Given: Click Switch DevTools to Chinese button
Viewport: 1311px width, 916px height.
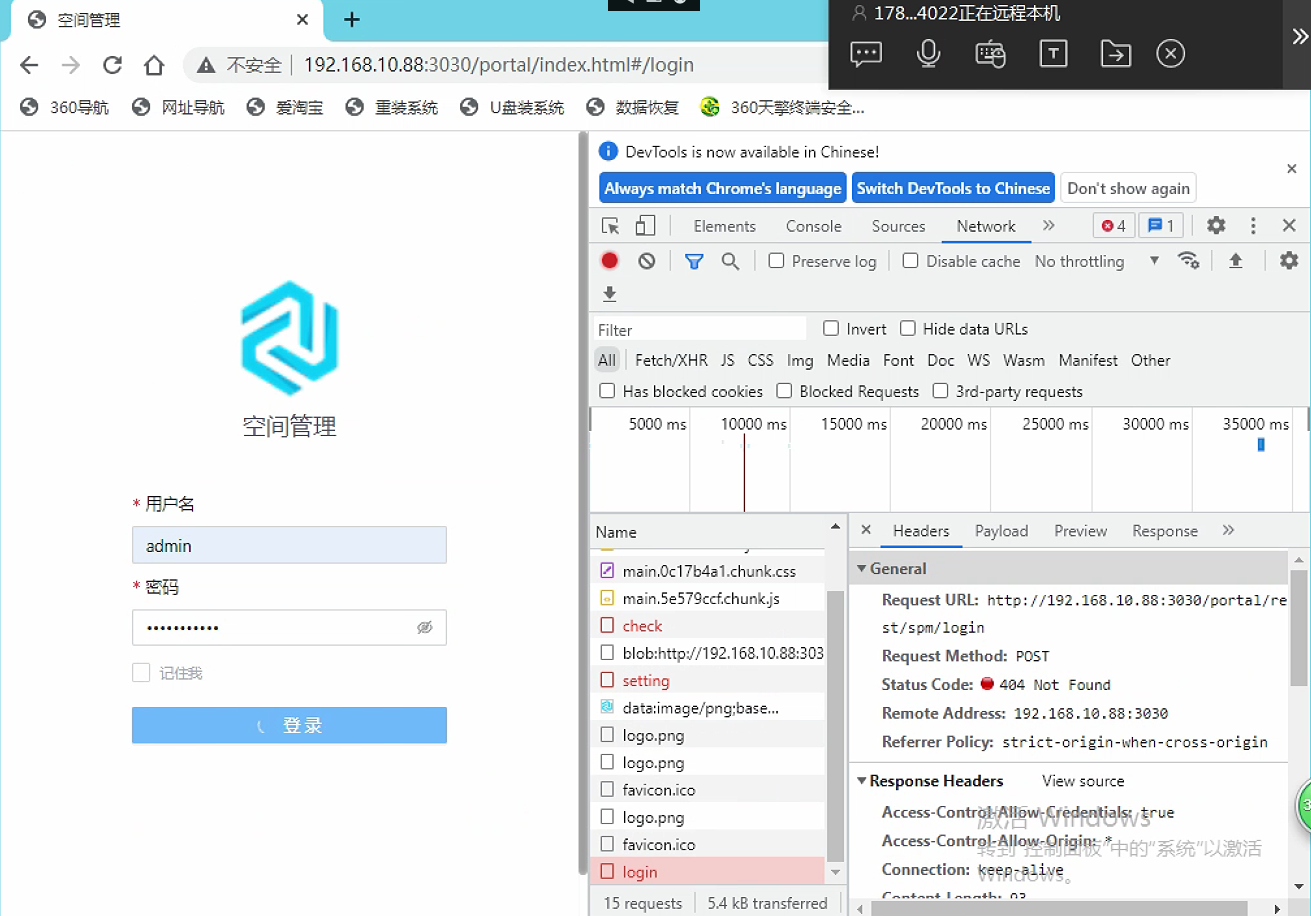Looking at the screenshot, I should click(x=953, y=188).
